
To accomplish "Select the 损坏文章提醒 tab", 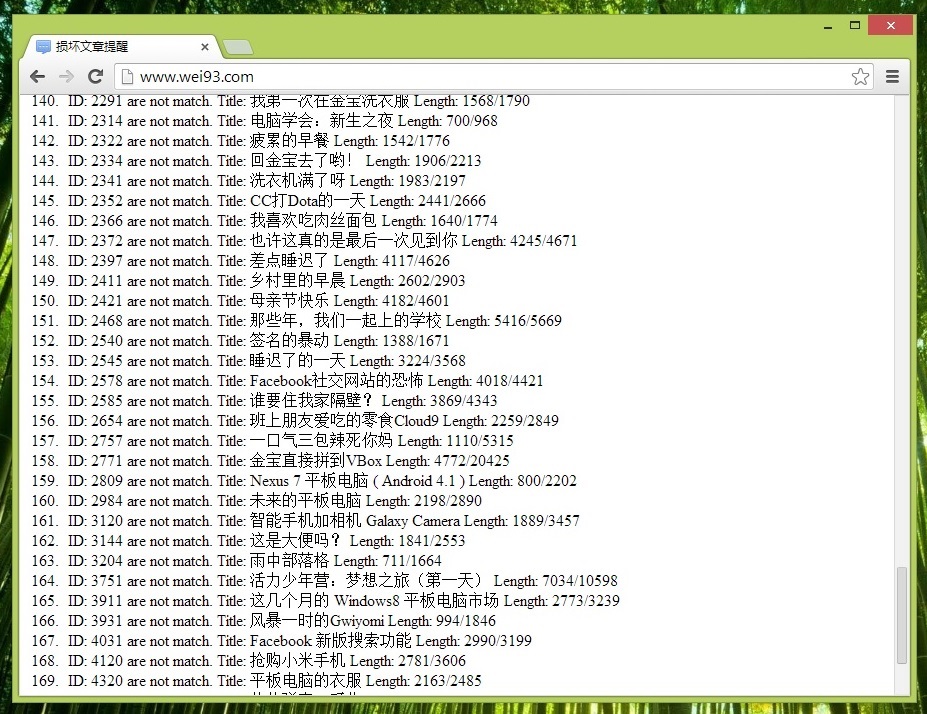I will (121, 47).
